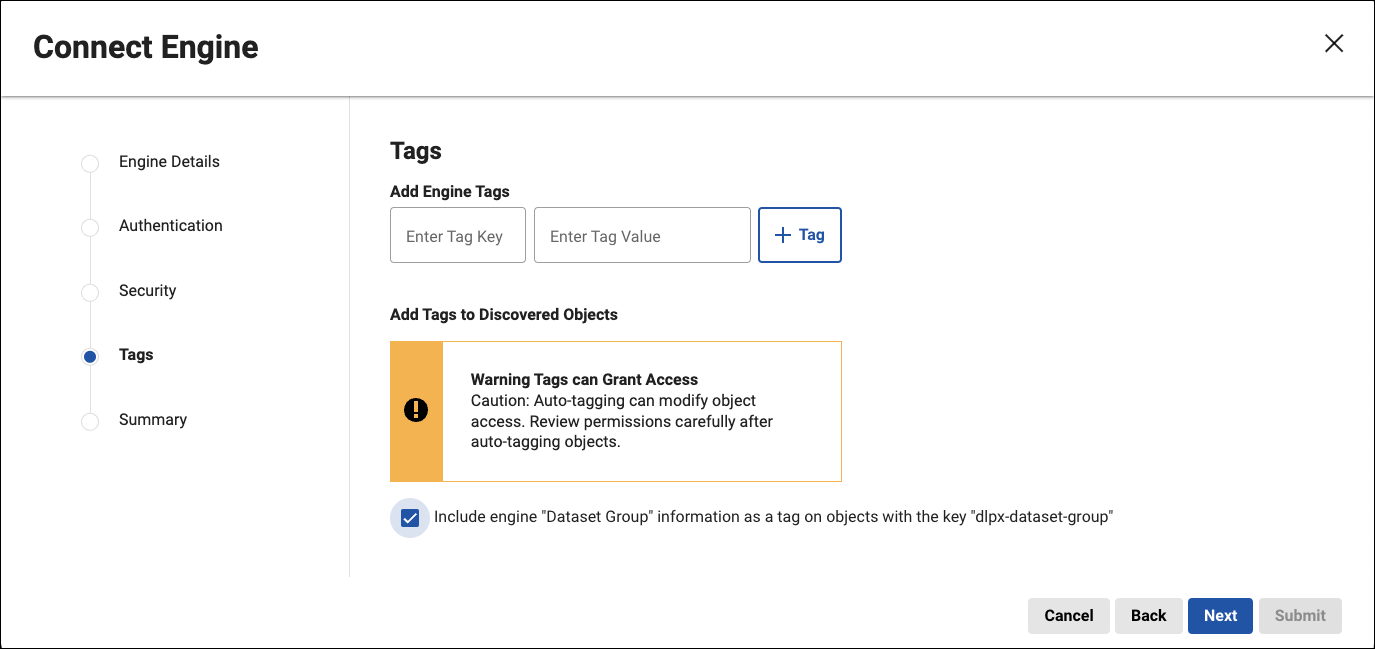Close the Connect Engine dialog
The image size is (1375, 649).
(1333, 43)
